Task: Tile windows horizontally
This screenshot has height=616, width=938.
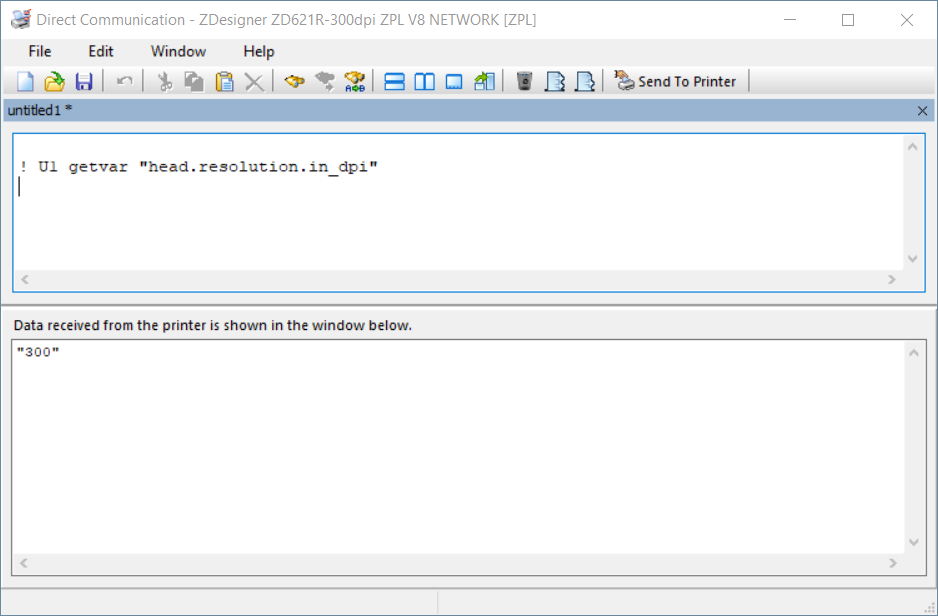Action: 392,81
